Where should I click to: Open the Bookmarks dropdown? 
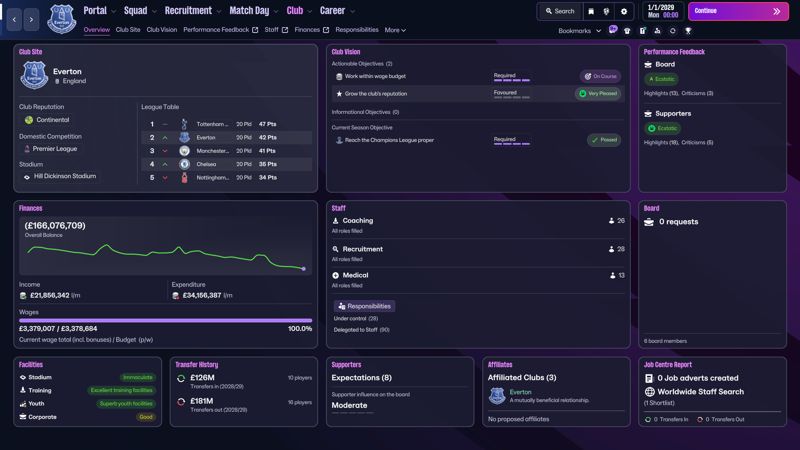click(x=580, y=31)
